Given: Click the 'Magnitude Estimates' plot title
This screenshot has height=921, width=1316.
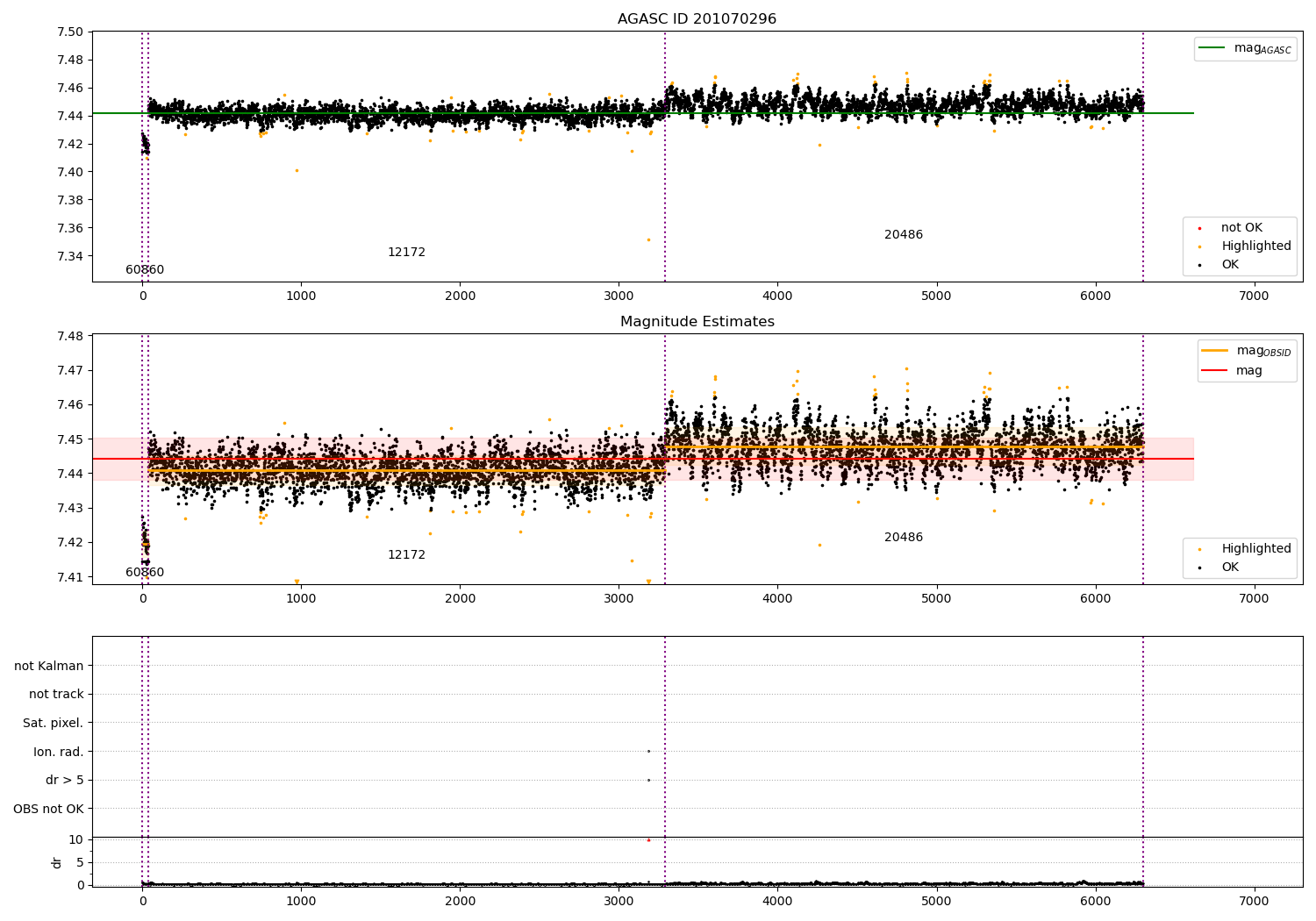Looking at the screenshot, I should pos(697,322).
